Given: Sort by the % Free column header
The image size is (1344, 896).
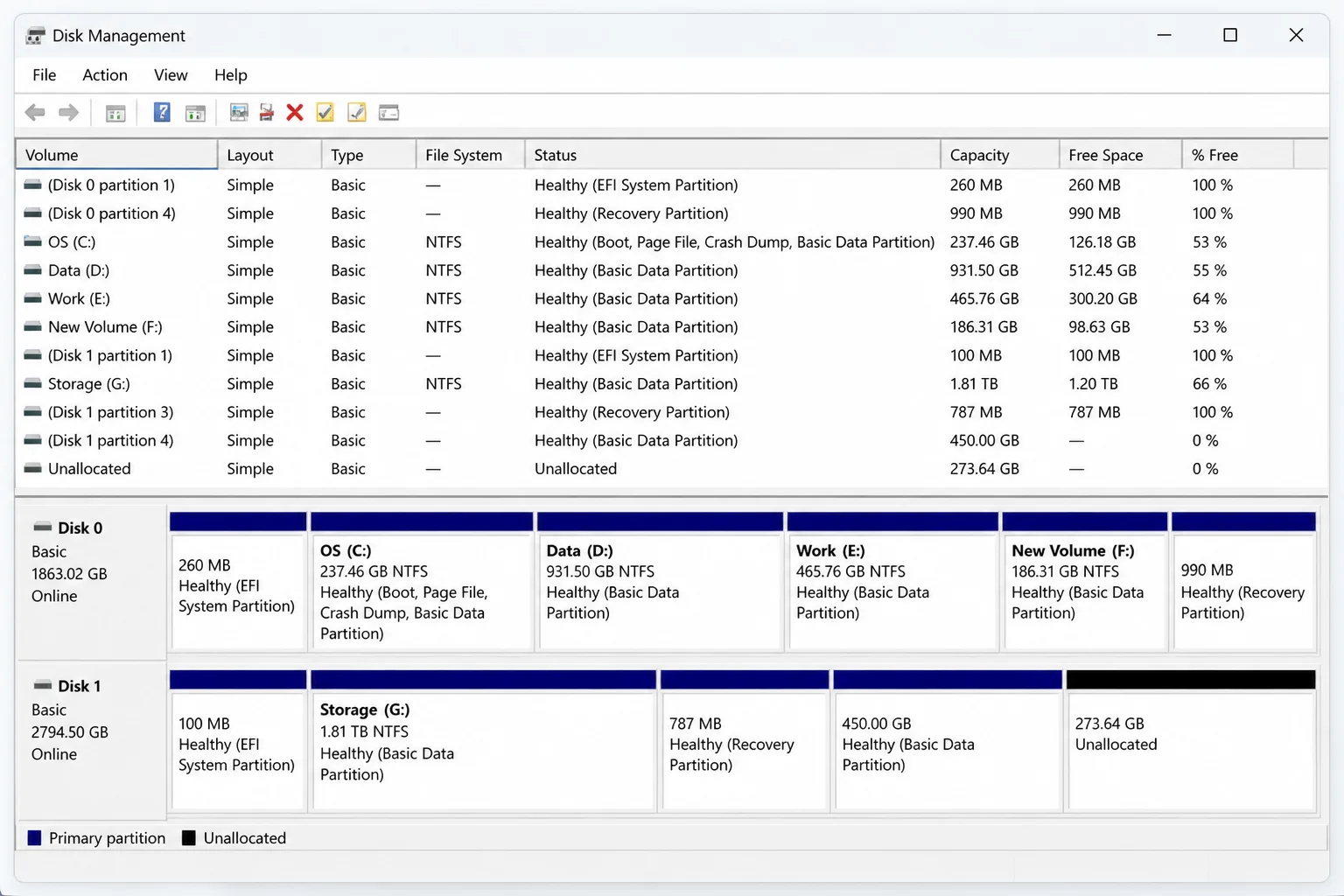Looking at the screenshot, I should coord(1238,155).
